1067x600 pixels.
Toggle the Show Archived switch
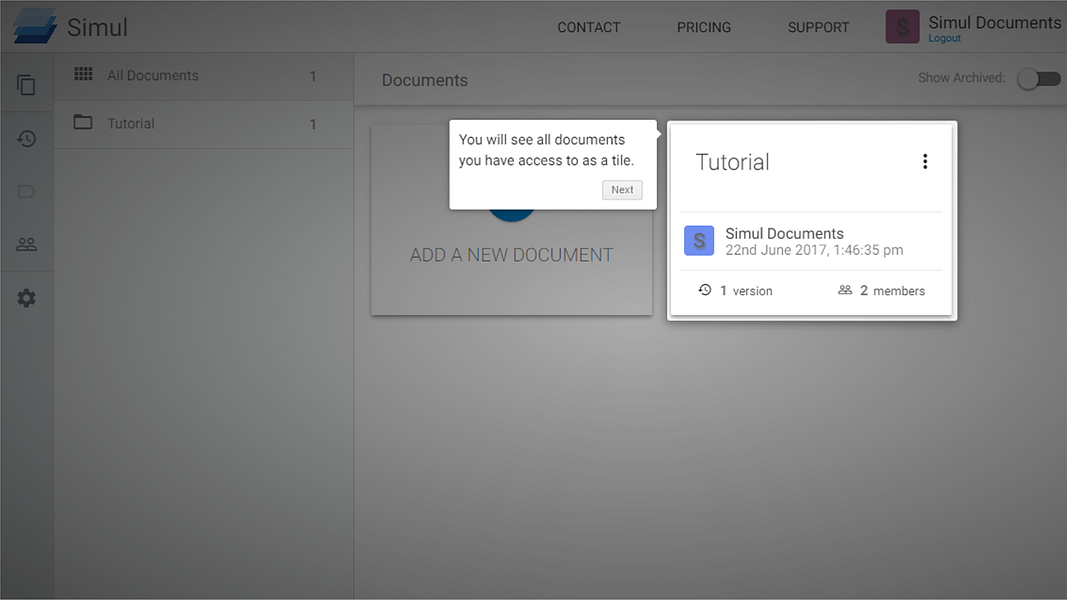[x=1039, y=79]
